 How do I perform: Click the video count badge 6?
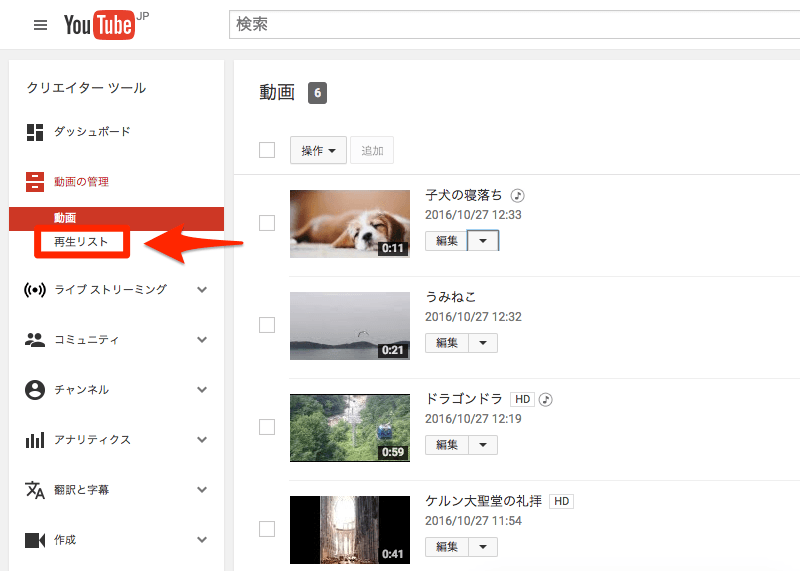tap(317, 93)
